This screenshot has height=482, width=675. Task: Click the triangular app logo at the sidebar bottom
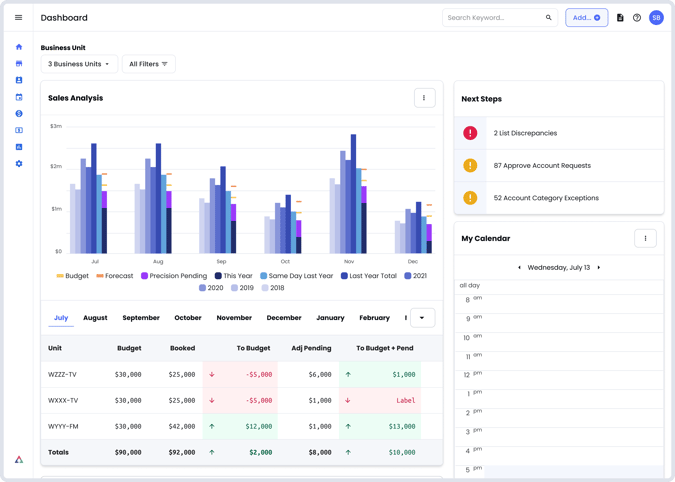19,460
